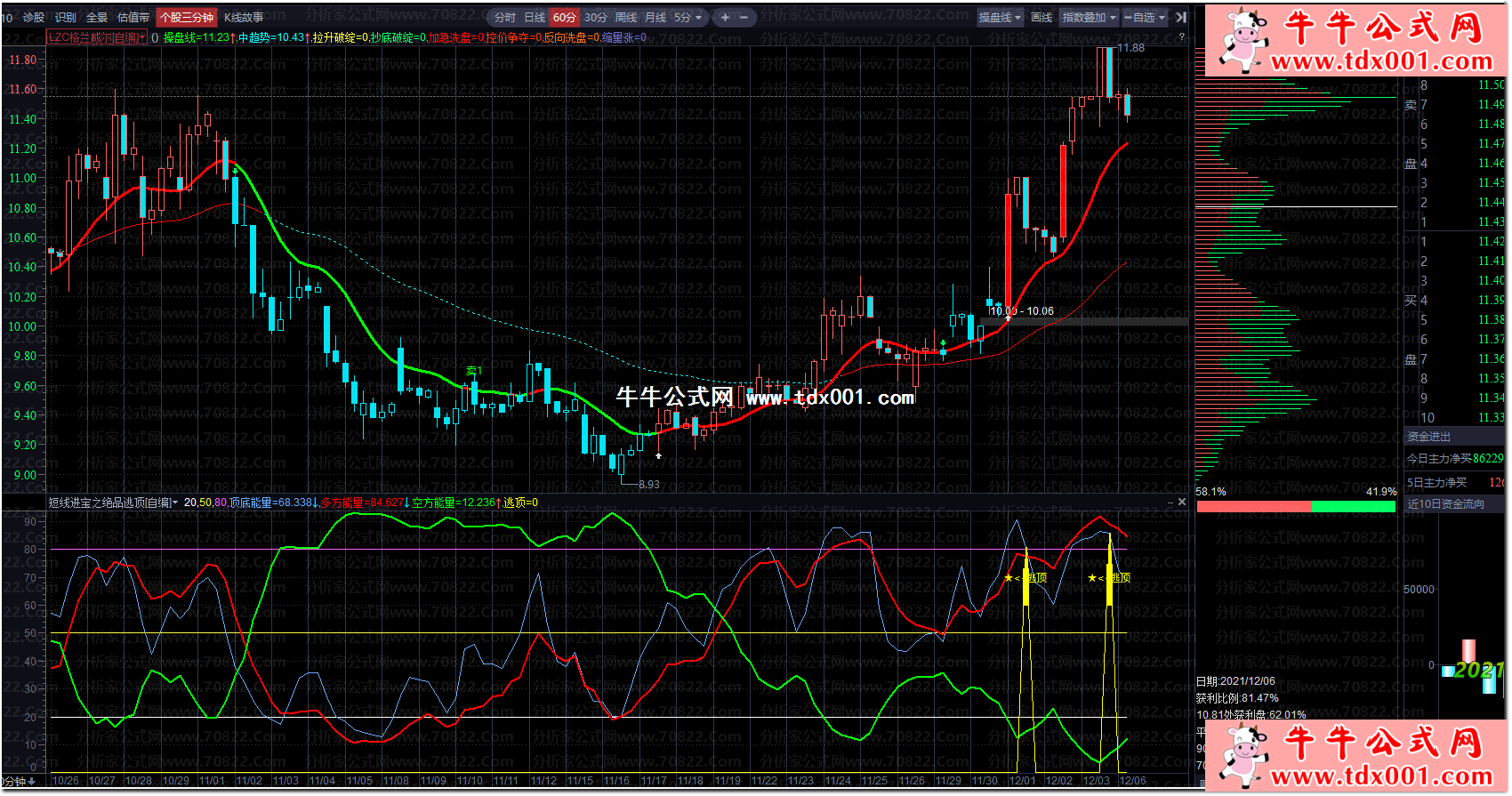Click the 10.00 - 10.06 gap label

point(1023,311)
